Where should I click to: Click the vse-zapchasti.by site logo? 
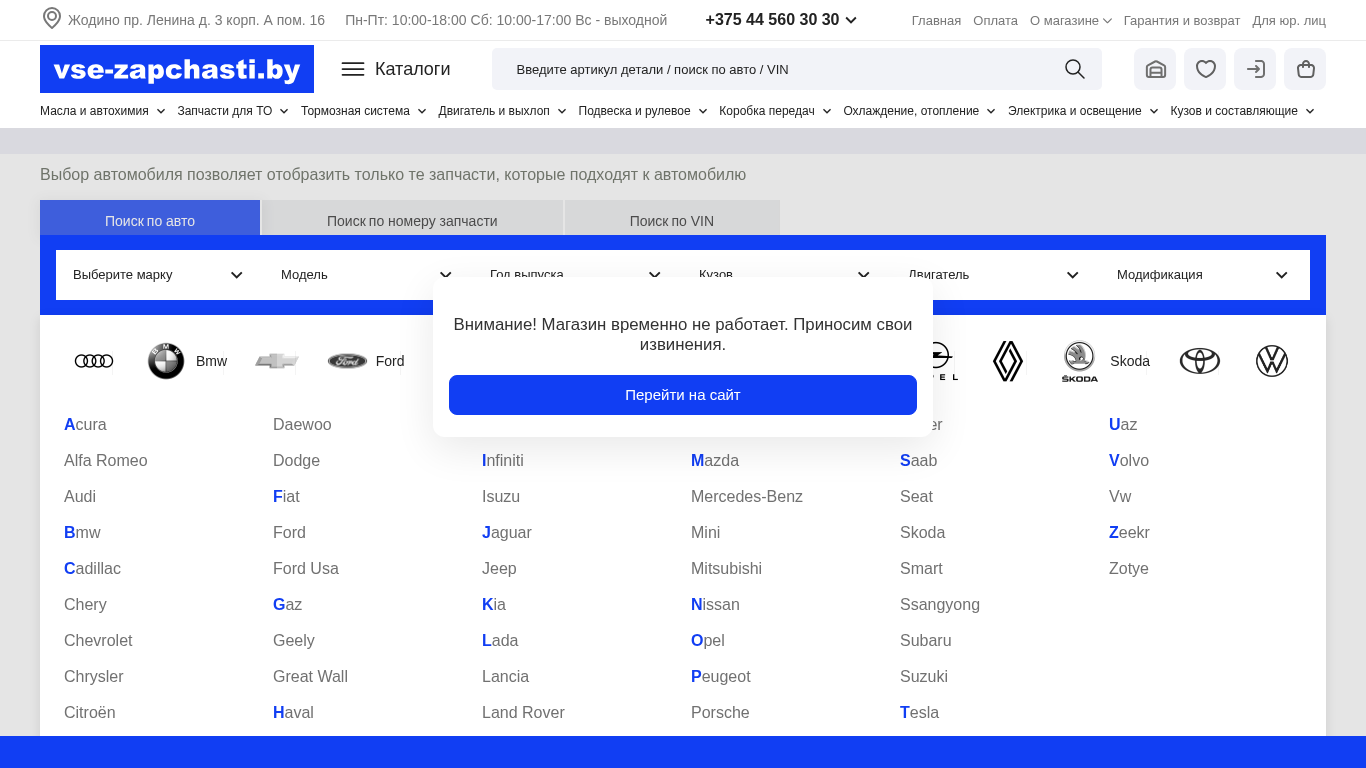click(177, 69)
